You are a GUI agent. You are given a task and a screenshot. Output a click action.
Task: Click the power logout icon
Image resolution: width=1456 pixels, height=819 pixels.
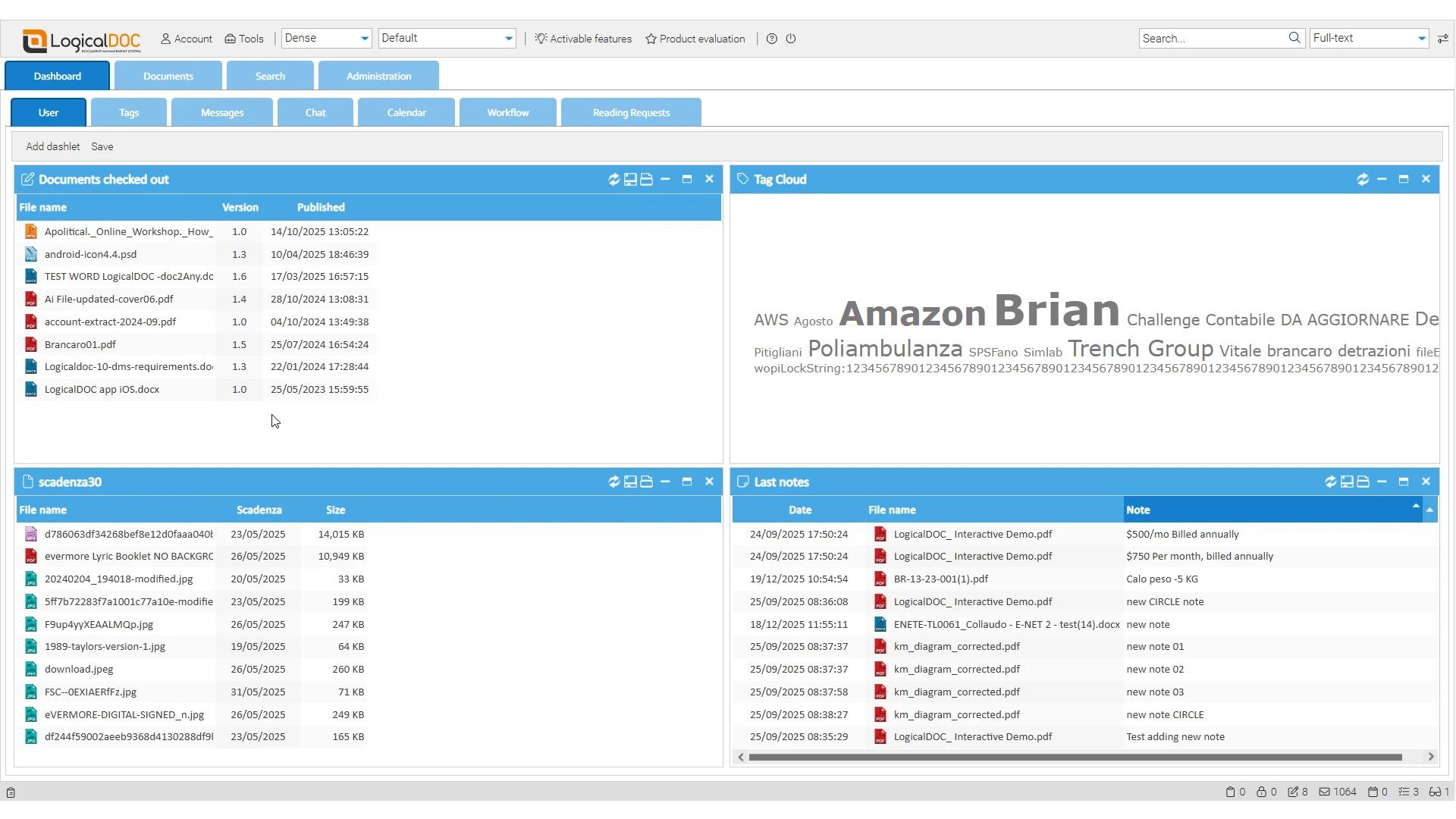click(x=791, y=39)
